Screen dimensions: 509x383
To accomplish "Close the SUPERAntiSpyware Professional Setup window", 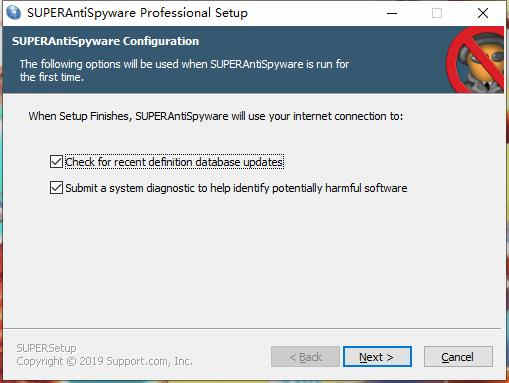I will pos(482,13).
